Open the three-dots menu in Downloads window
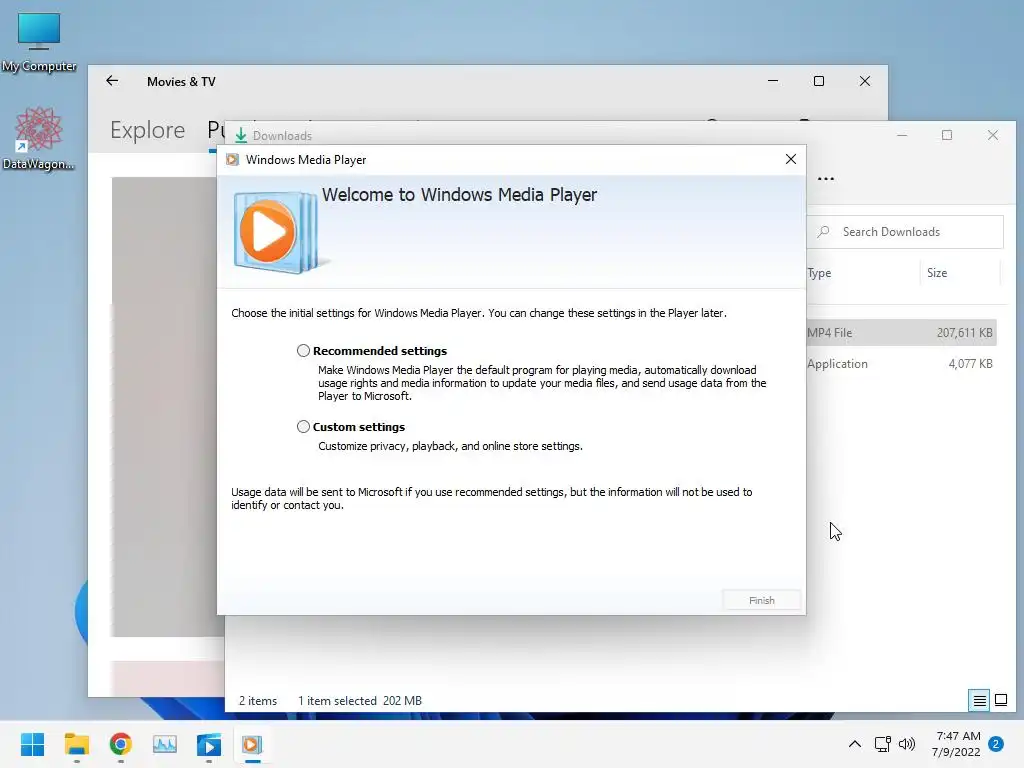Screen dimensions: 1024x768 point(825,178)
